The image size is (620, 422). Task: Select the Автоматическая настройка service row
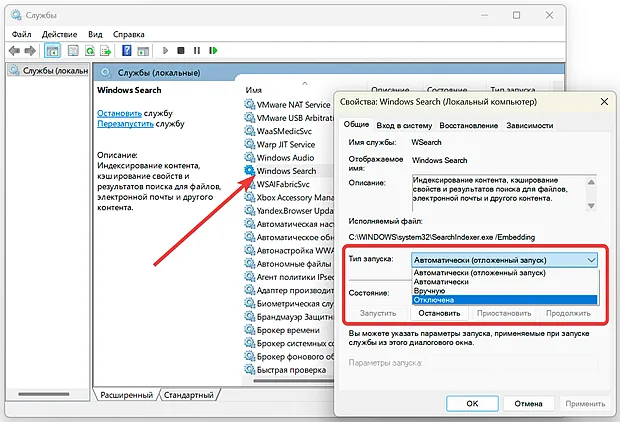click(x=289, y=224)
